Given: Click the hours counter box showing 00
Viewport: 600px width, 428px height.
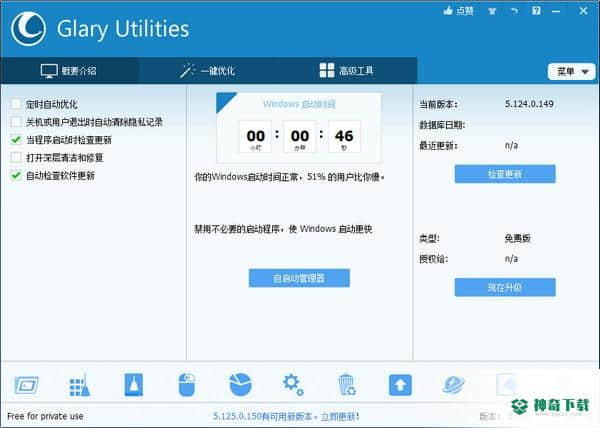Looking at the screenshot, I should pyautogui.click(x=255, y=137).
